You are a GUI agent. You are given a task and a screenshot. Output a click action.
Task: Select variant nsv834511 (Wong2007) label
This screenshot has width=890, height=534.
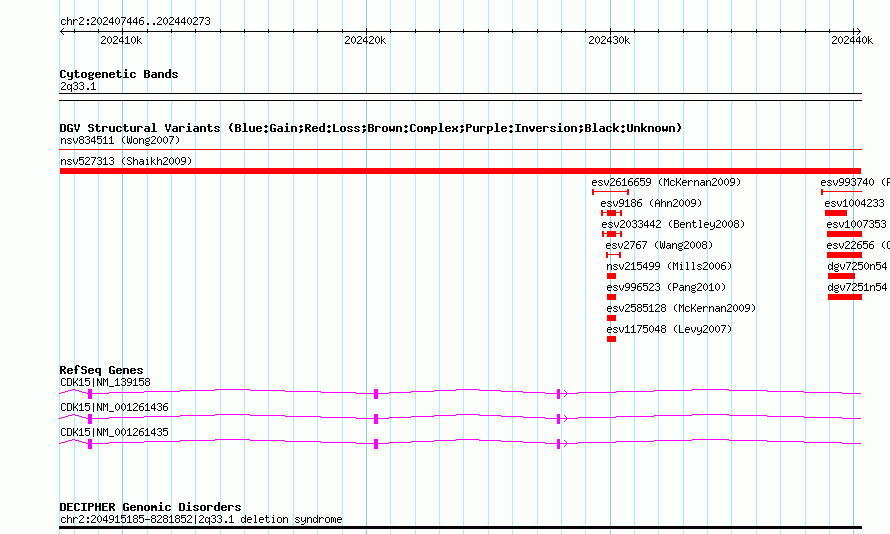click(120, 140)
